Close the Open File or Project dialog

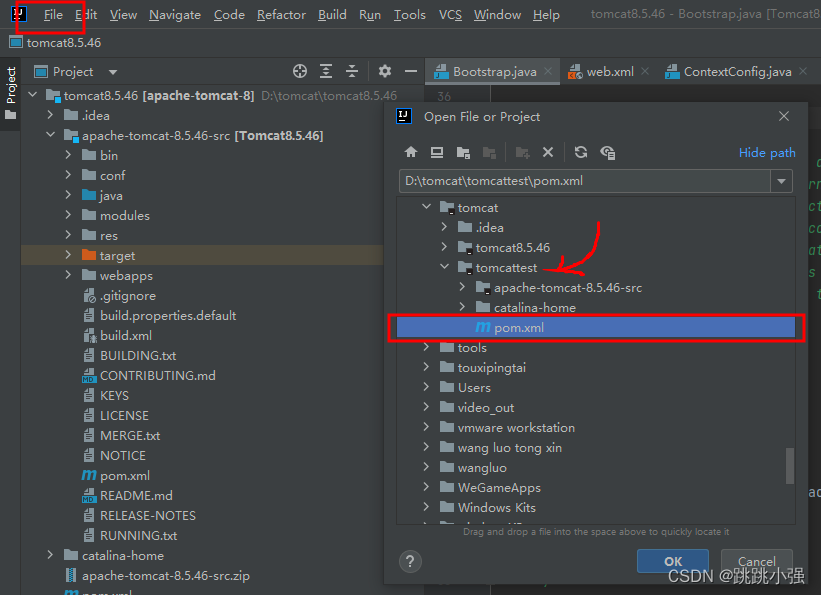[x=784, y=116]
